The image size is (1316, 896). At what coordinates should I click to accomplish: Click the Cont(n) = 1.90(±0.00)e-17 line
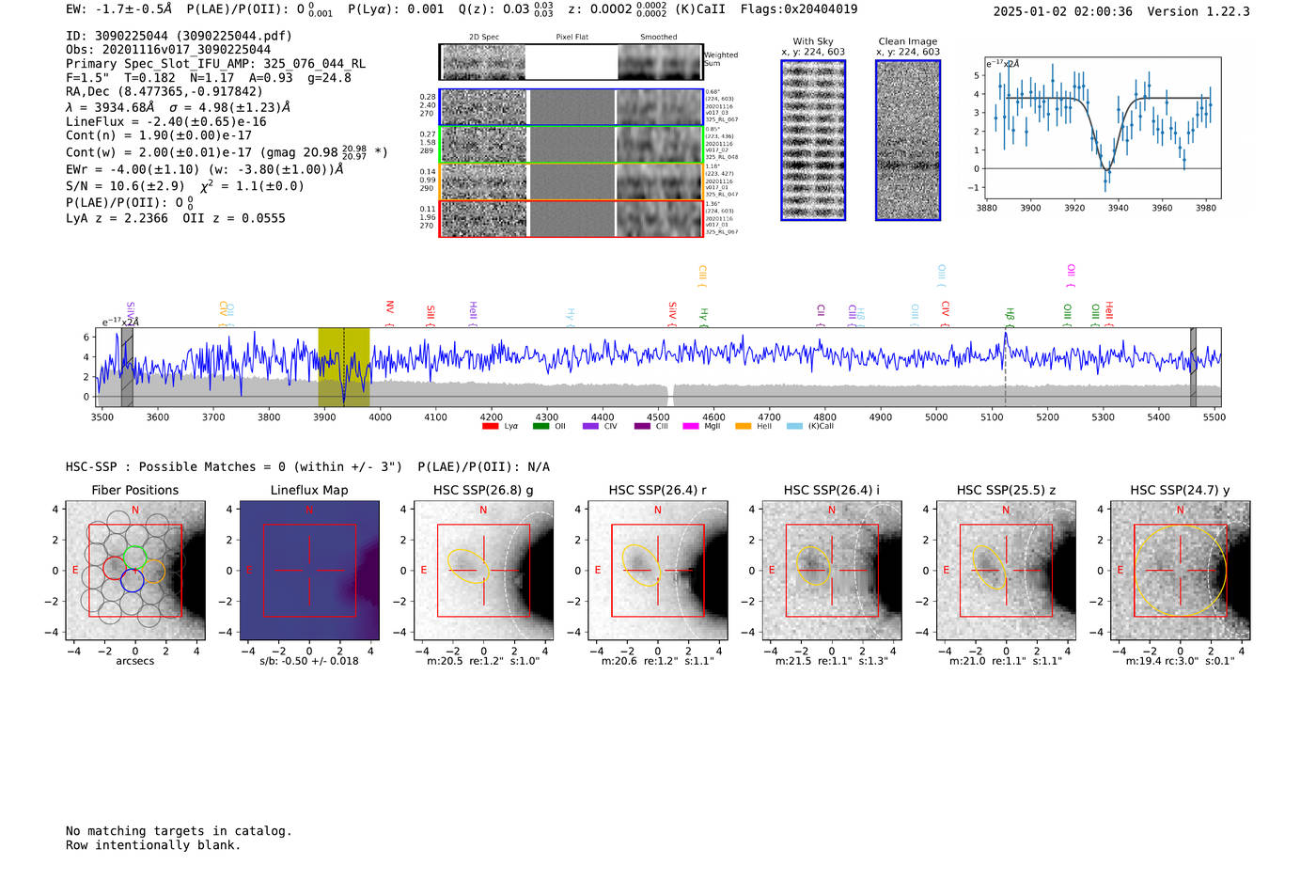pyautogui.click(x=159, y=135)
